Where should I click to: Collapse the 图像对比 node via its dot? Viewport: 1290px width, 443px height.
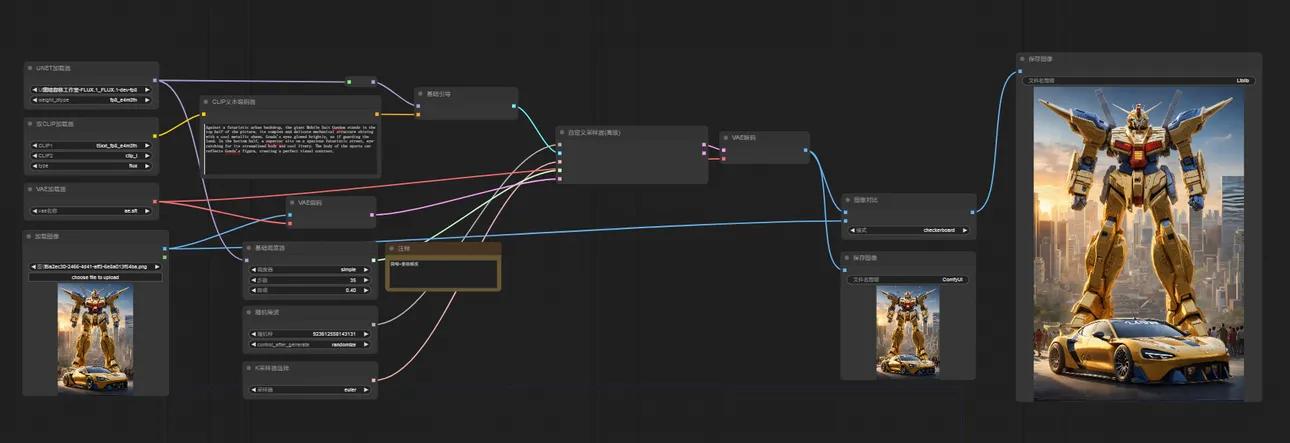coord(847,200)
